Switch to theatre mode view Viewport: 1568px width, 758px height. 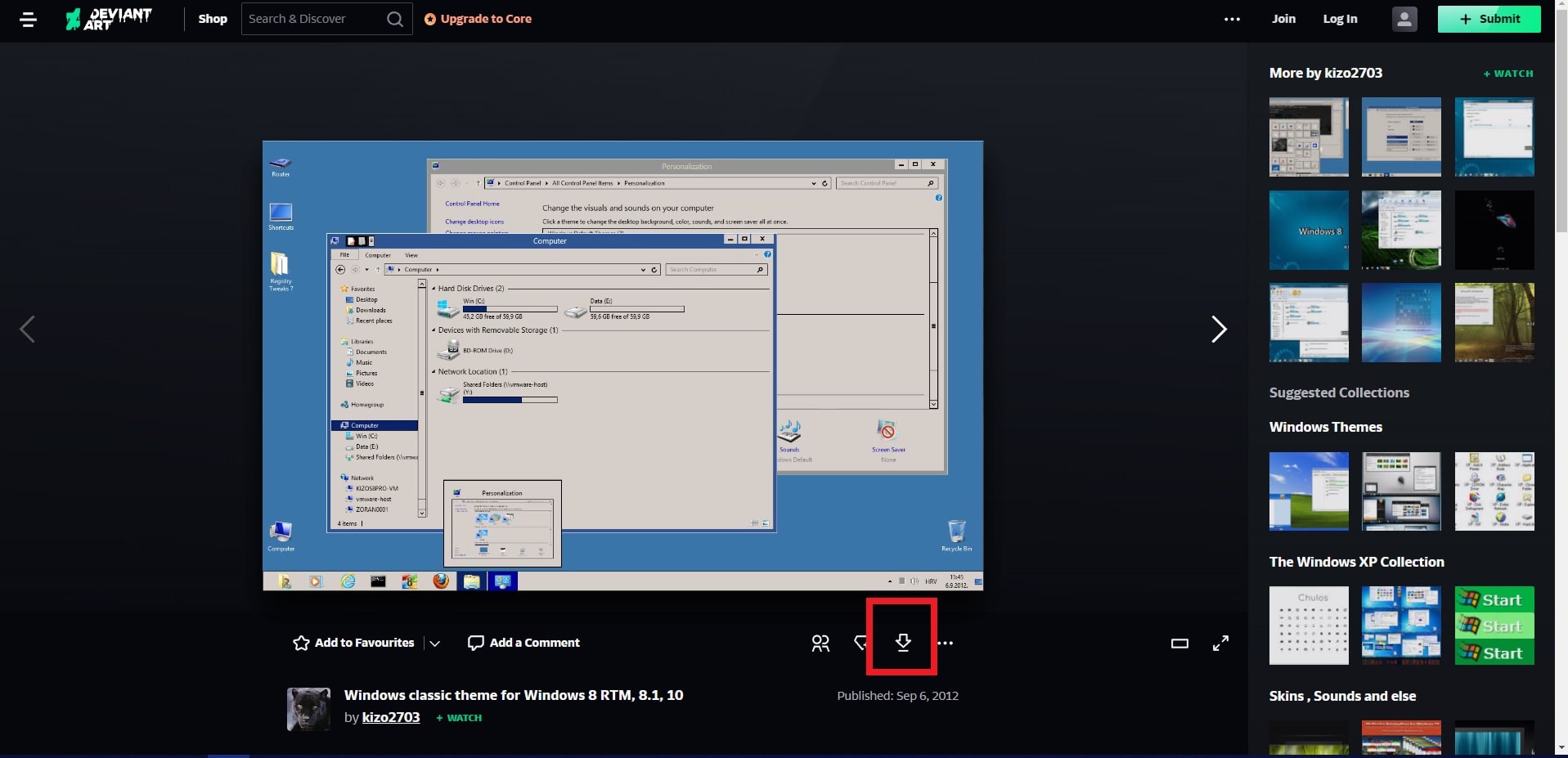point(1179,644)
